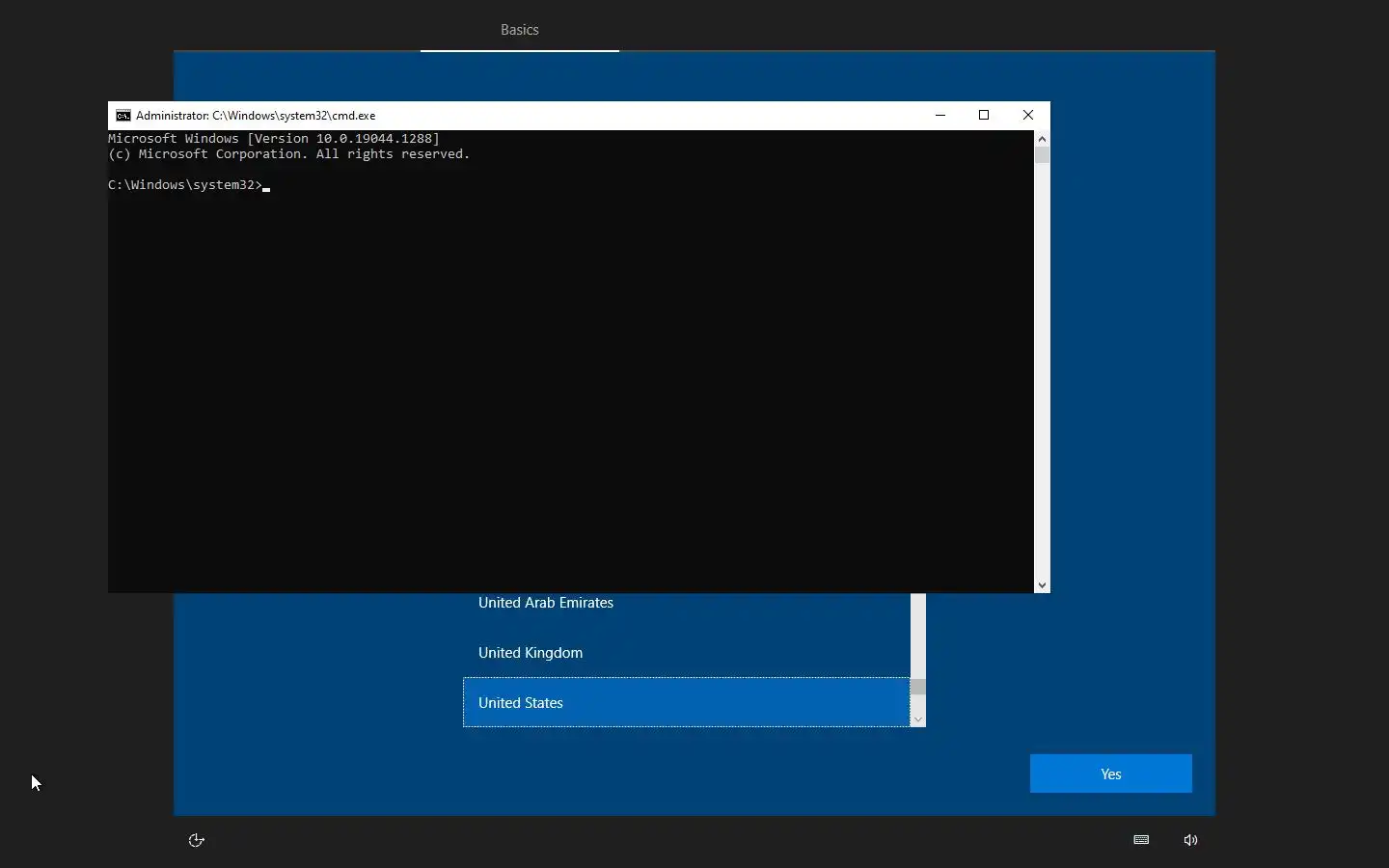Open the cmd window system menu icon
The image size is (1389, 868).
point(123,116)
